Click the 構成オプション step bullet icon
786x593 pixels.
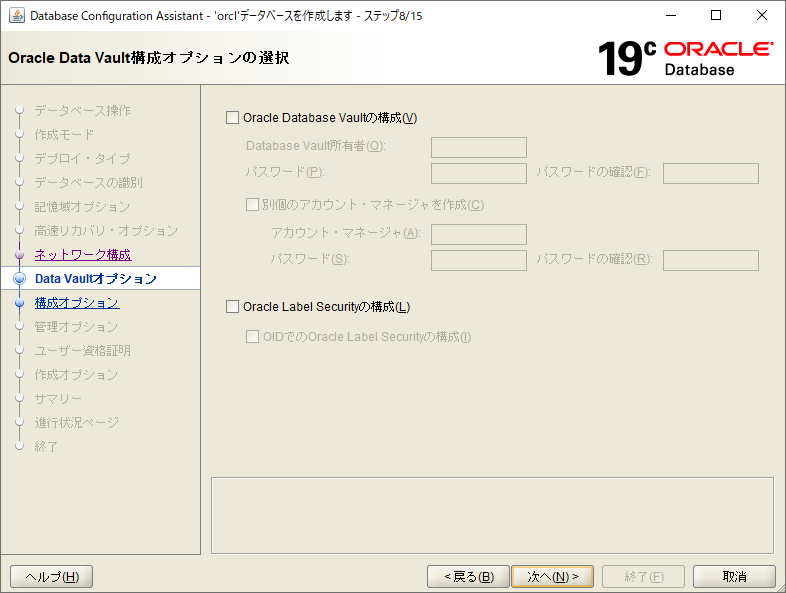20,303
